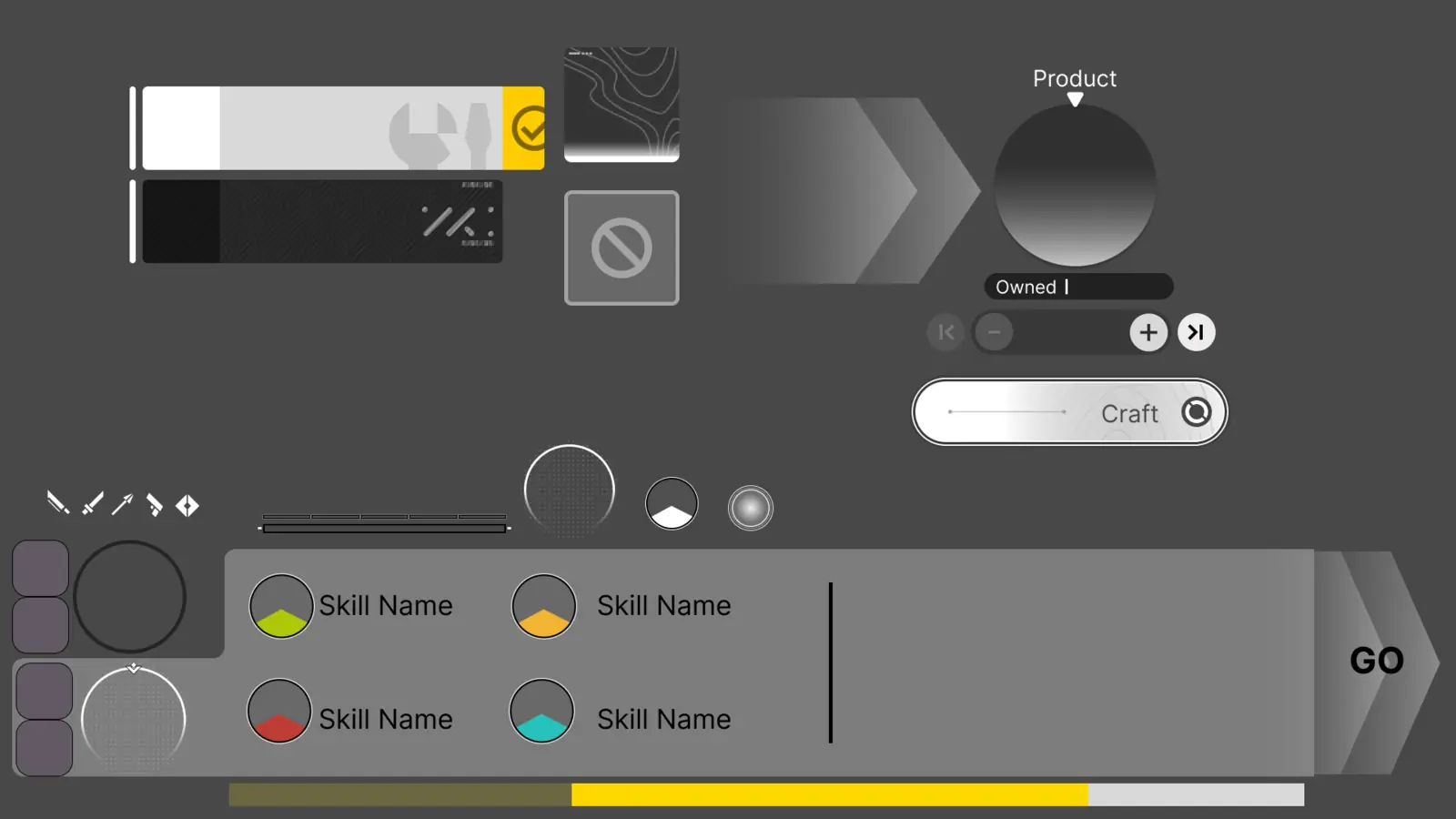Jump to minimum quantity with skip-back button
The height and width of the screenshot is (819, 1456).
pos(945,332)
